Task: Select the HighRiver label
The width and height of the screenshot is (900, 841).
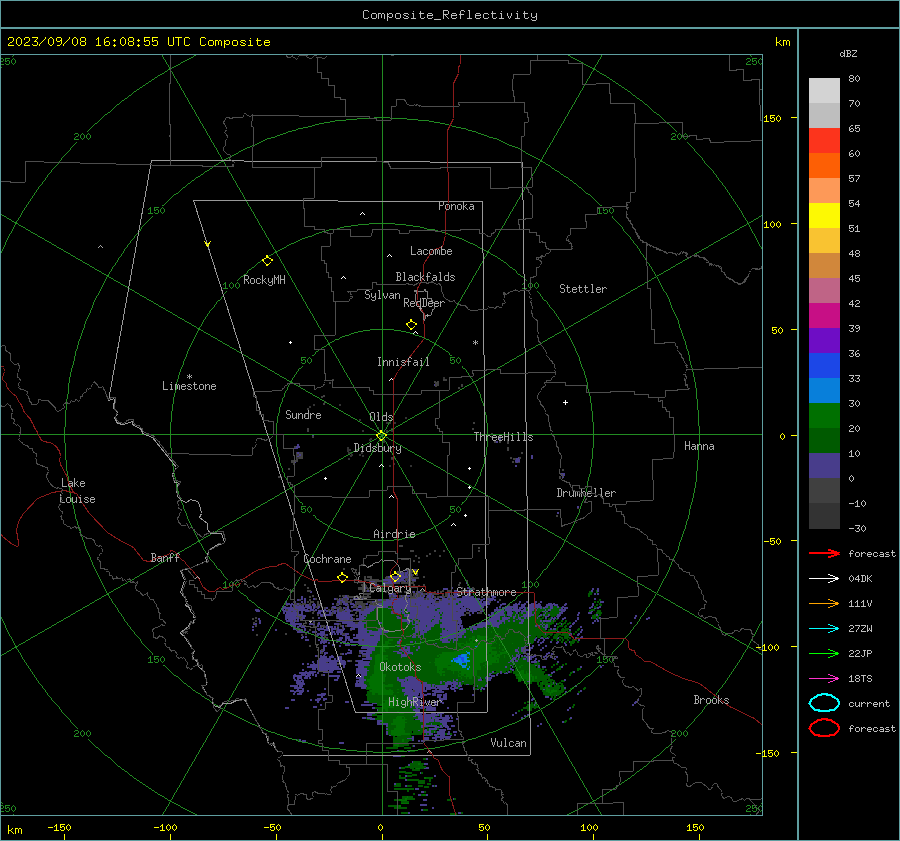Action: click(414, 702)
